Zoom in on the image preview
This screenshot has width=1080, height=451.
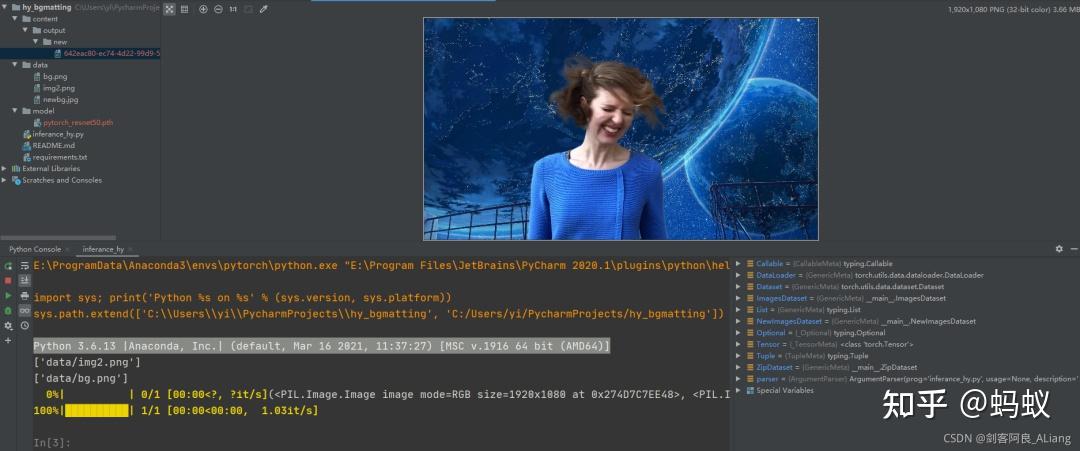click(203, 9)
